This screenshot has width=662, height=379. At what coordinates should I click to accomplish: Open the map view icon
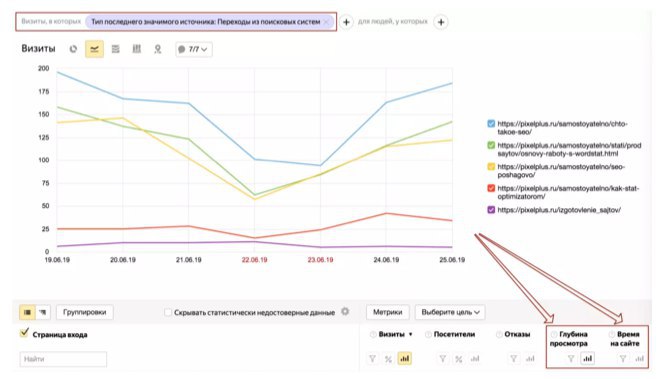[158, 49]
